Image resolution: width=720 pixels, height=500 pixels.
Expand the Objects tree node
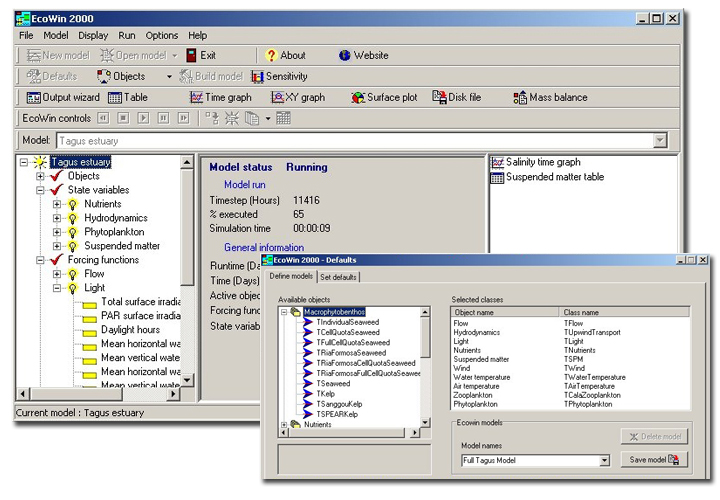[x=40, y=176]
